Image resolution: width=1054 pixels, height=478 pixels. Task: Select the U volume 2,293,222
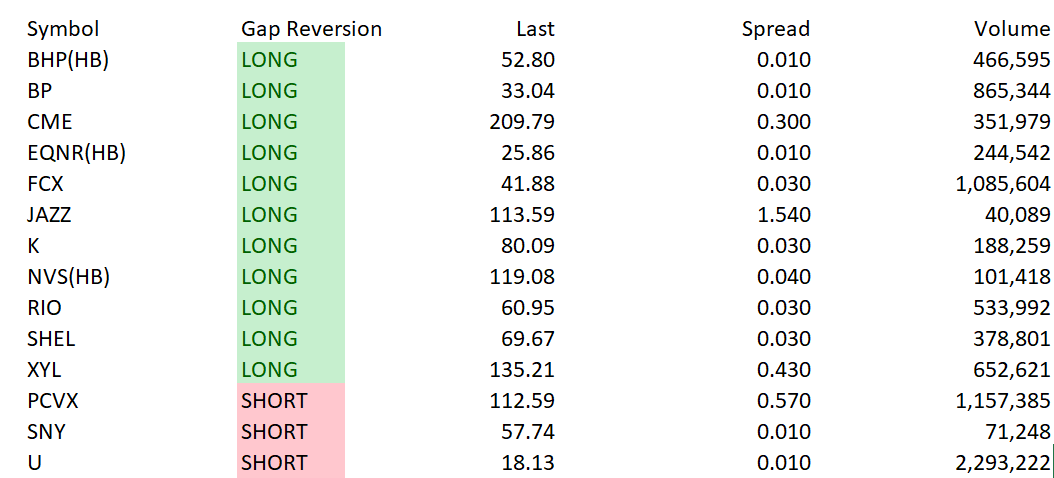point(1002,463)
